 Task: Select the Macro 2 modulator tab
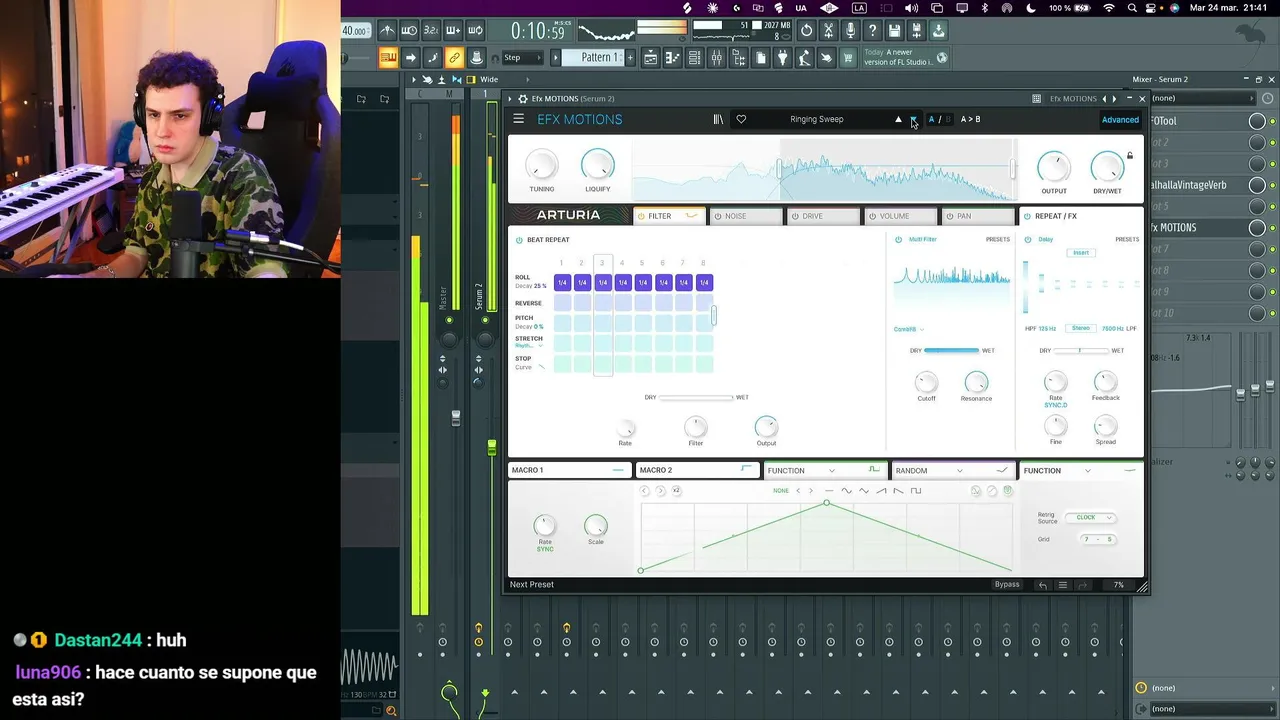[x=696, y=470]
